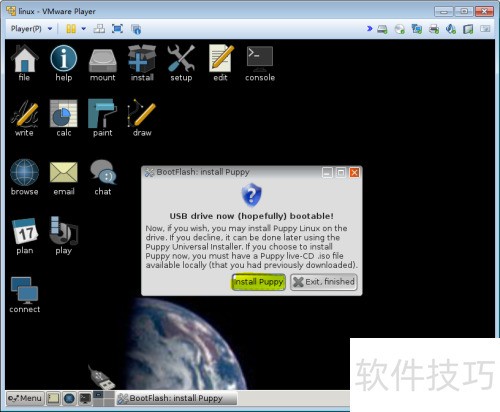Expand the power options dropdown arrow

[x=84, y=29]
